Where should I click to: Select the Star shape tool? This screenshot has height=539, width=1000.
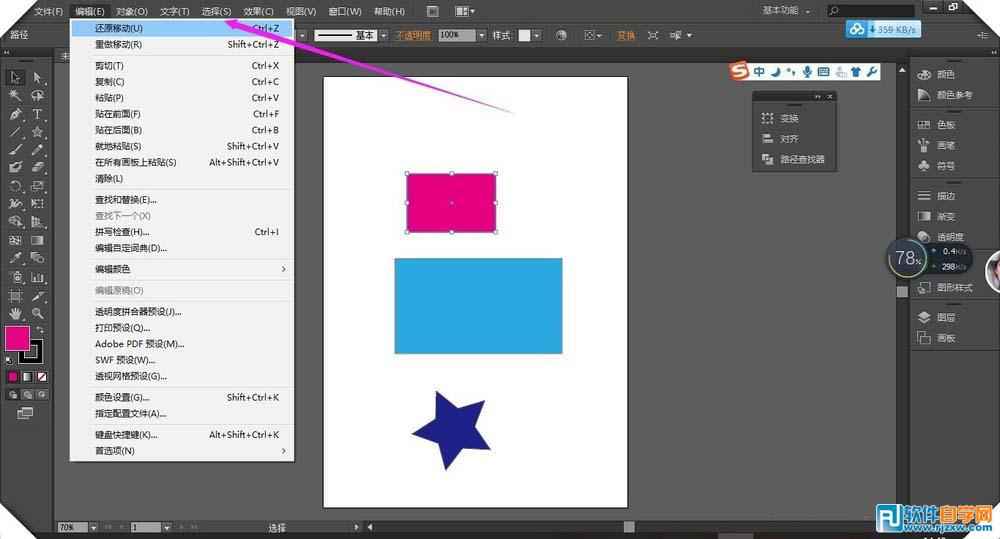click(x=38, y=132)
